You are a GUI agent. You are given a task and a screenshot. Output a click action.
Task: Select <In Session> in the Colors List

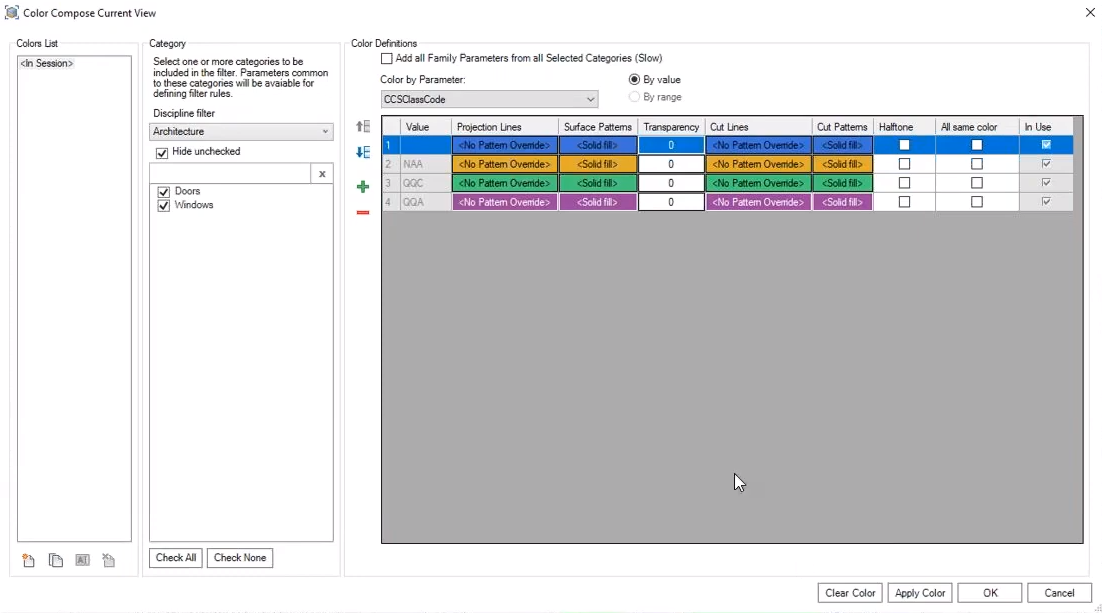point(47,64)
